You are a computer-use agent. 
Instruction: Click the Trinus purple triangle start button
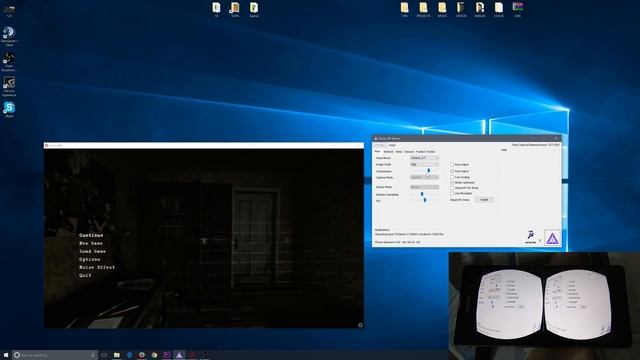pyautogui.click(x=552, y=238)
